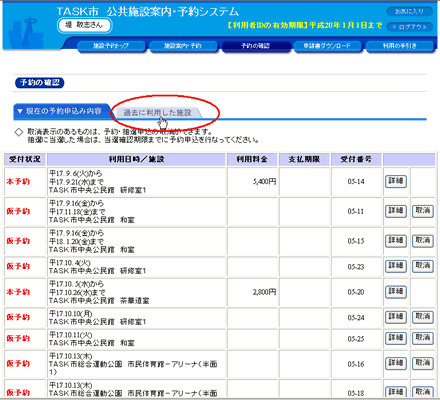Cancel reservation 05-11 with 取消
The height and width of the screenshot is (400, 440).
pos(423,211)
